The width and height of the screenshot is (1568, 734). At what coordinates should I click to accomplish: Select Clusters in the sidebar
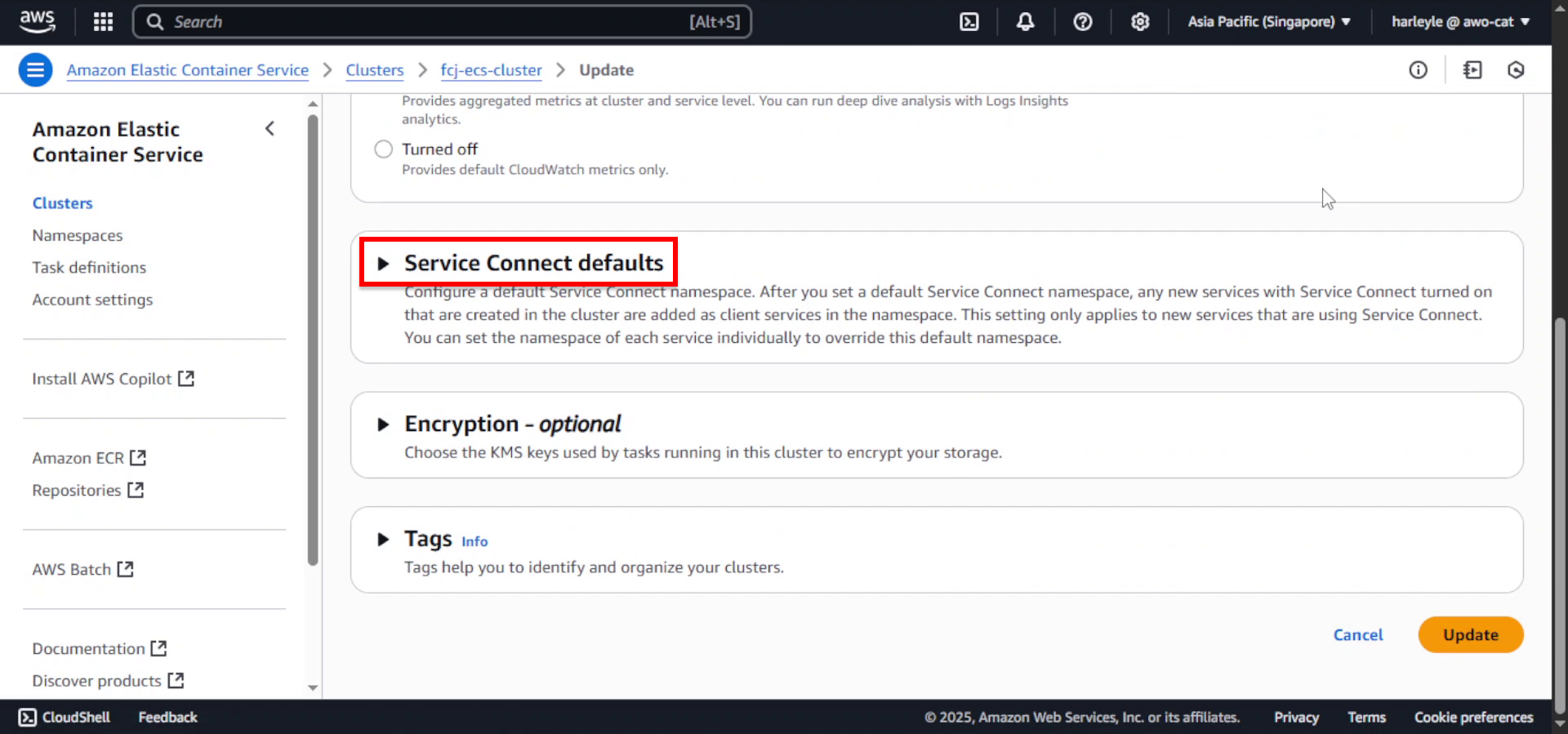tap(63, 203)
